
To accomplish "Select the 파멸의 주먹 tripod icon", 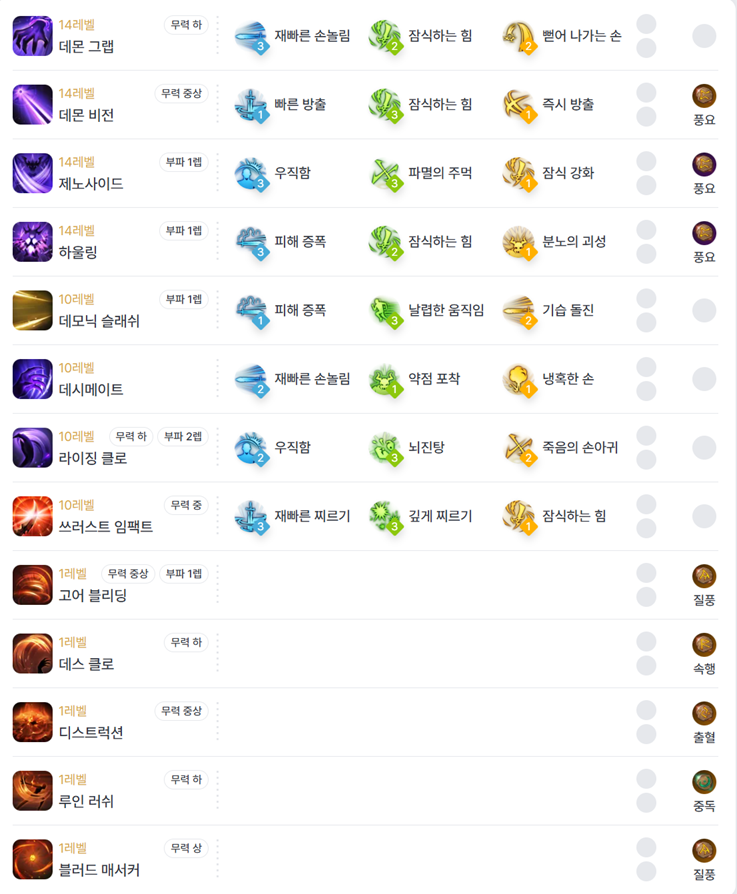I will pos(385,174).
